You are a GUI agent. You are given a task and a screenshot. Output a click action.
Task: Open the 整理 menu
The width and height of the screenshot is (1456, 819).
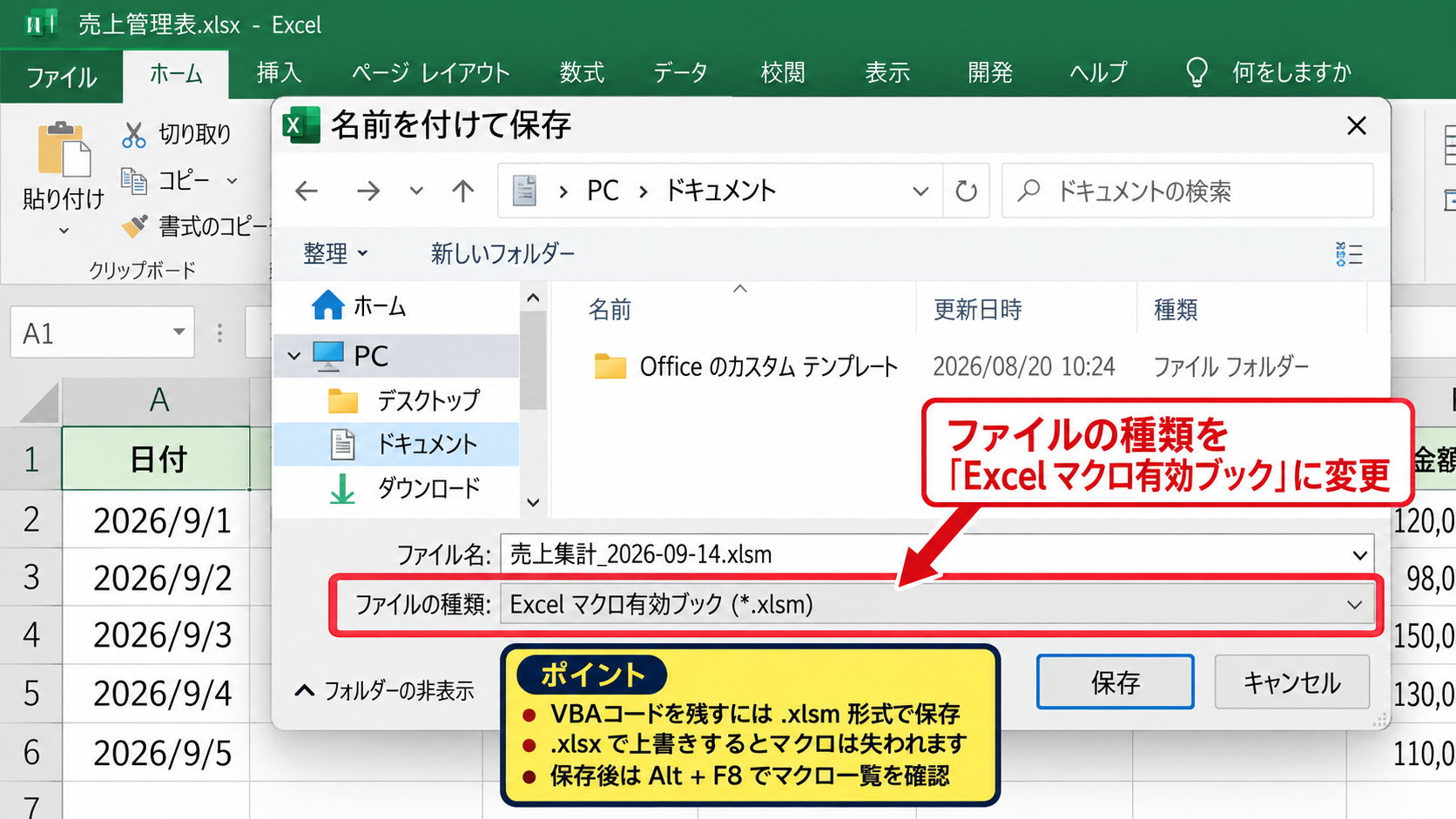pos(335,253)
